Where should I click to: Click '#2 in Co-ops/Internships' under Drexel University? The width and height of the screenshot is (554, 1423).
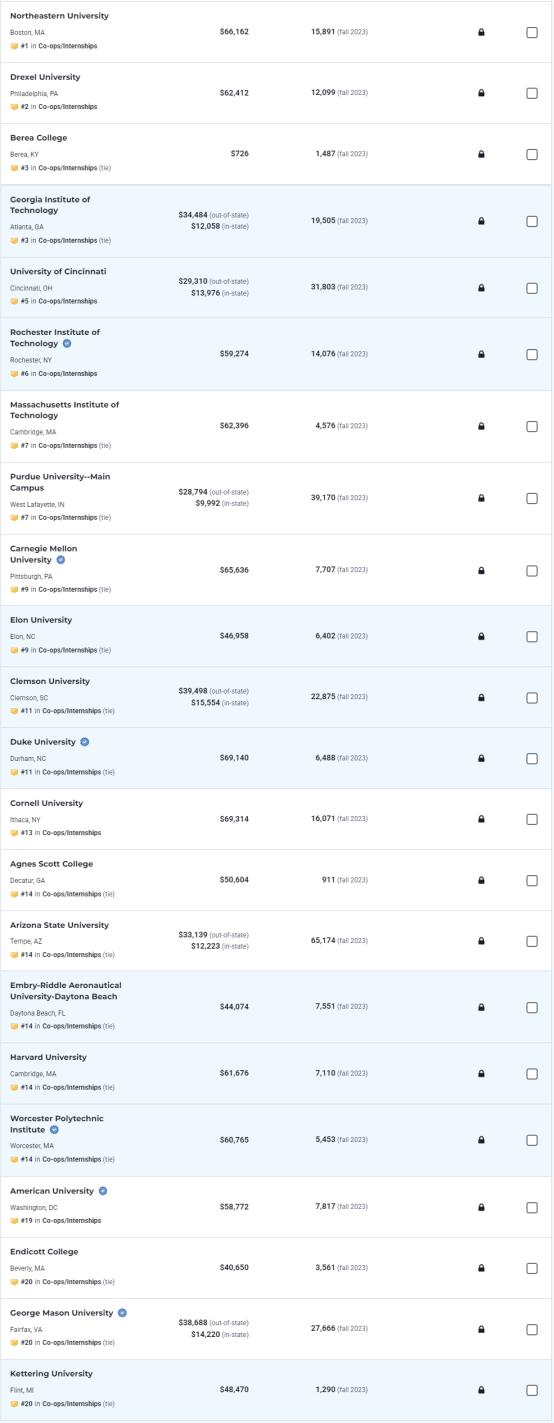coord(59,107)
